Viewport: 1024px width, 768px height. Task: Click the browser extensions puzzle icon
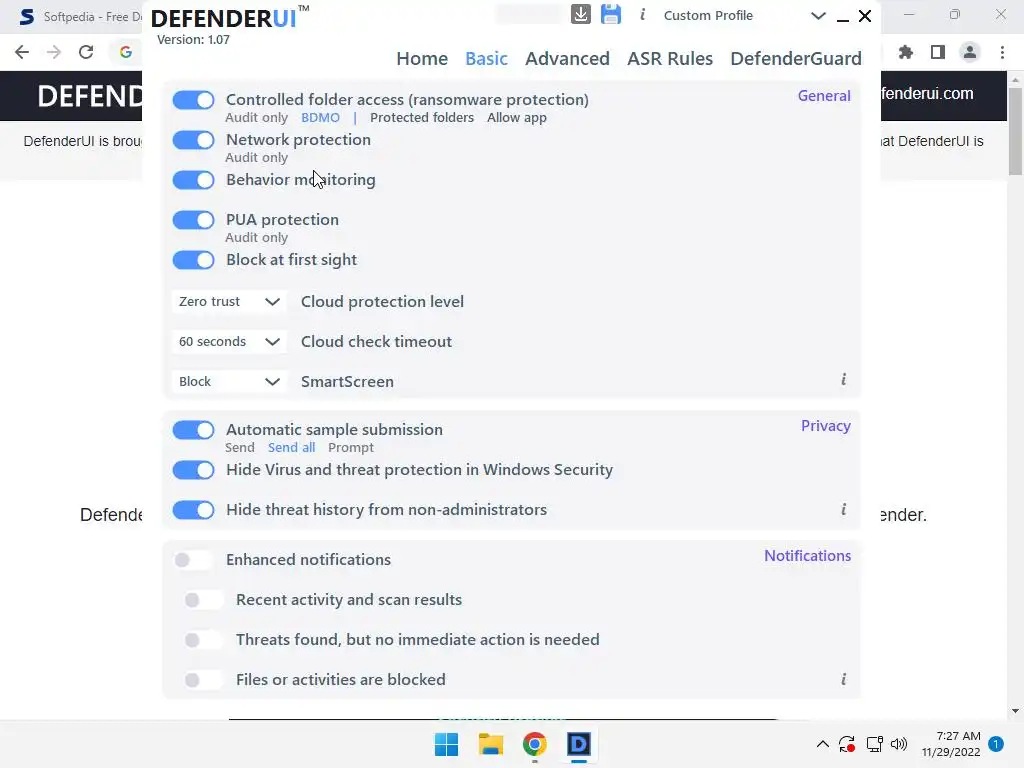(x=905, y=52)
